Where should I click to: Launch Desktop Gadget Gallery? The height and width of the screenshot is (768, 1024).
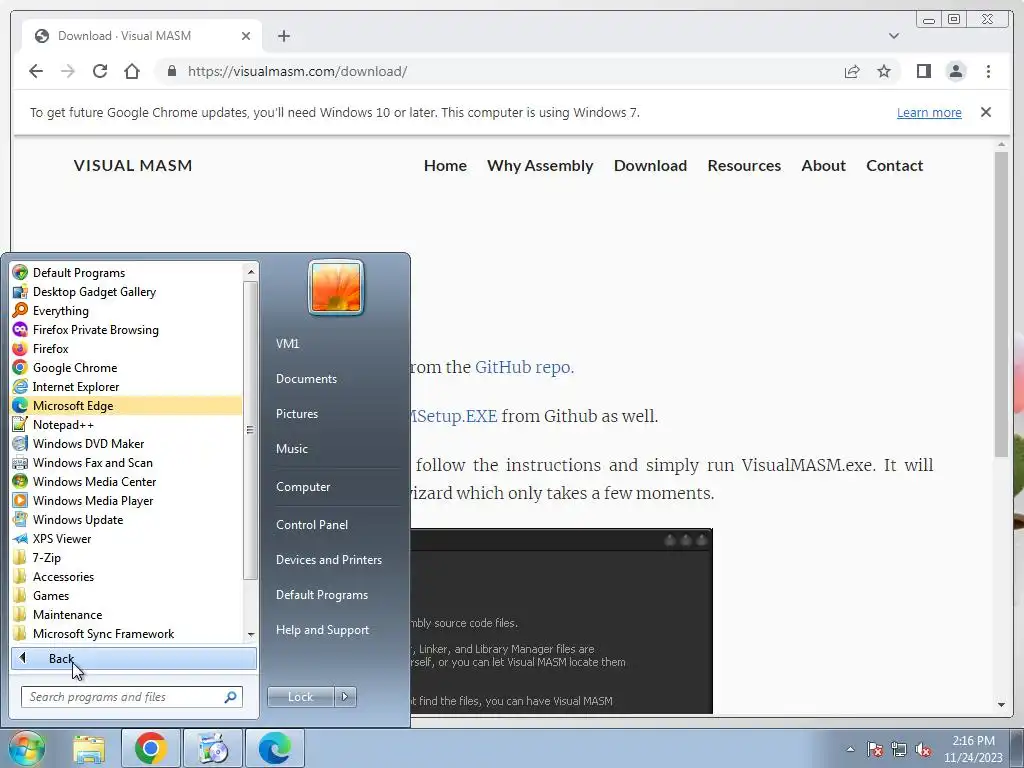(x=127, y=291)
